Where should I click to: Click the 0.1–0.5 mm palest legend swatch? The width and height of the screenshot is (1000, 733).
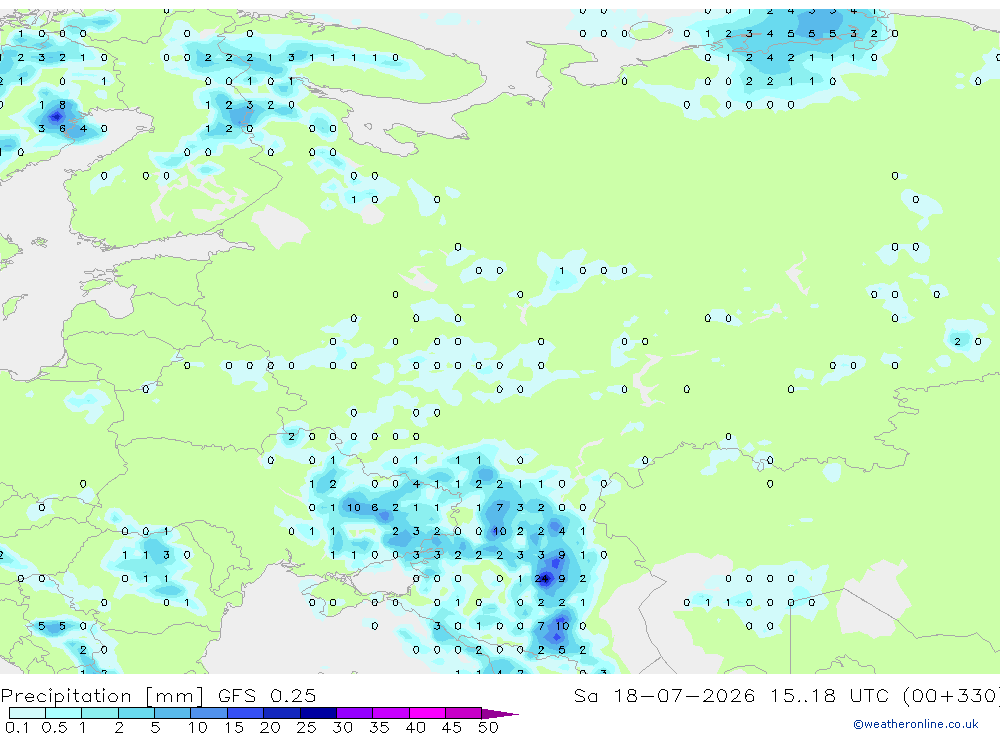click(27, 713)
